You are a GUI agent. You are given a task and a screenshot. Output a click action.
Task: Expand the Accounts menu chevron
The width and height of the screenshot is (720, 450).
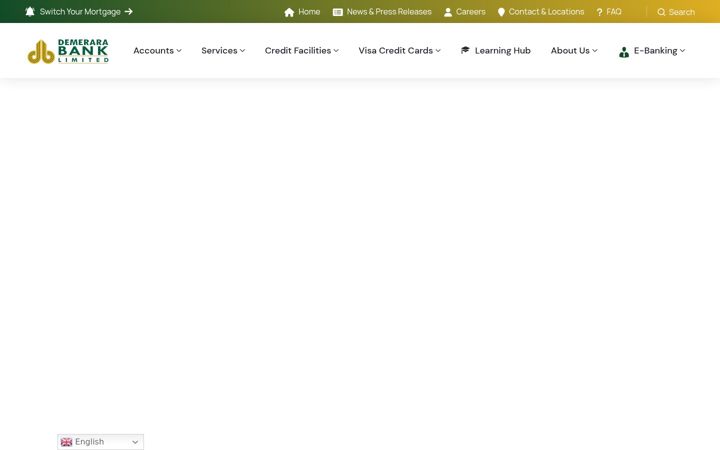[179, 51]
